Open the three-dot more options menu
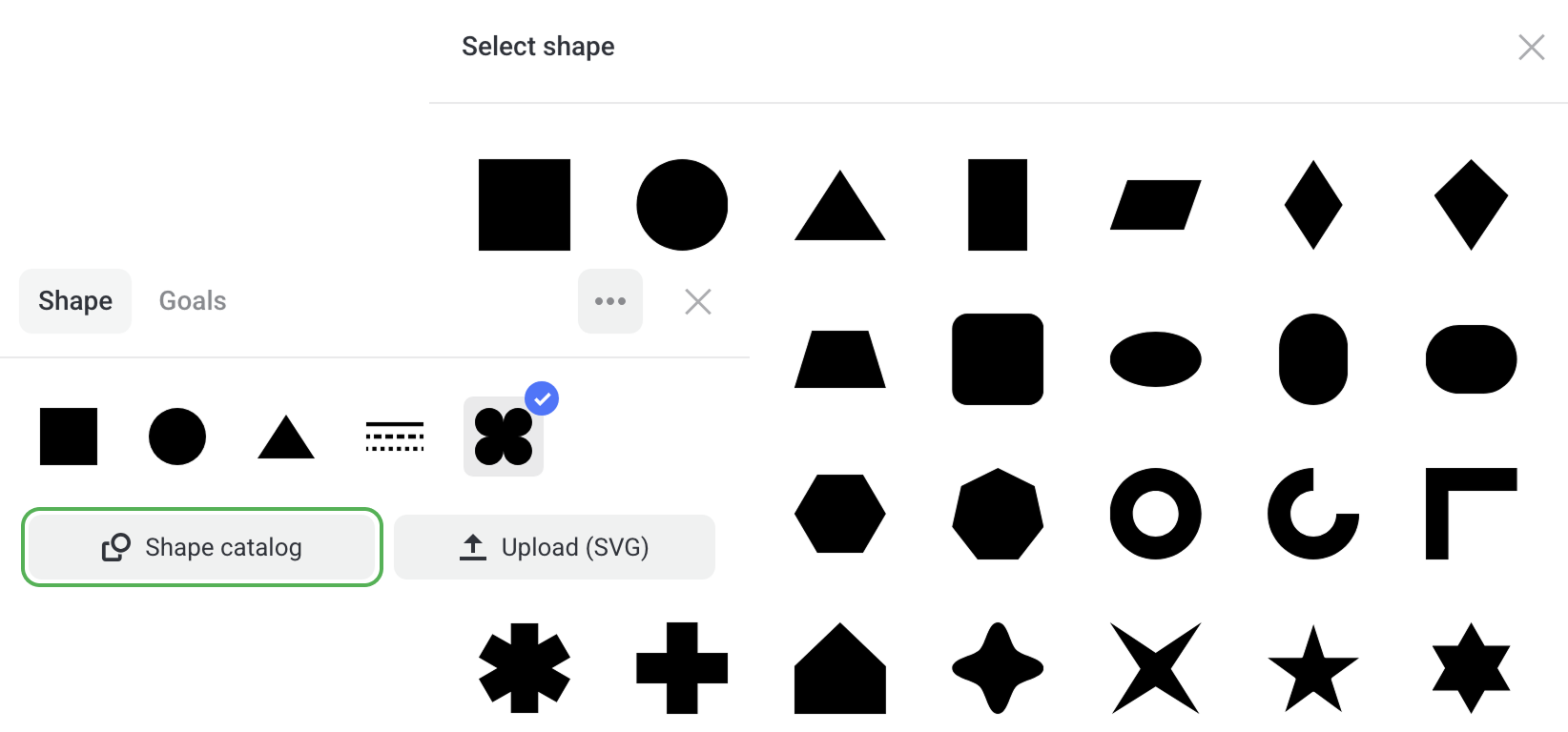 610,301
